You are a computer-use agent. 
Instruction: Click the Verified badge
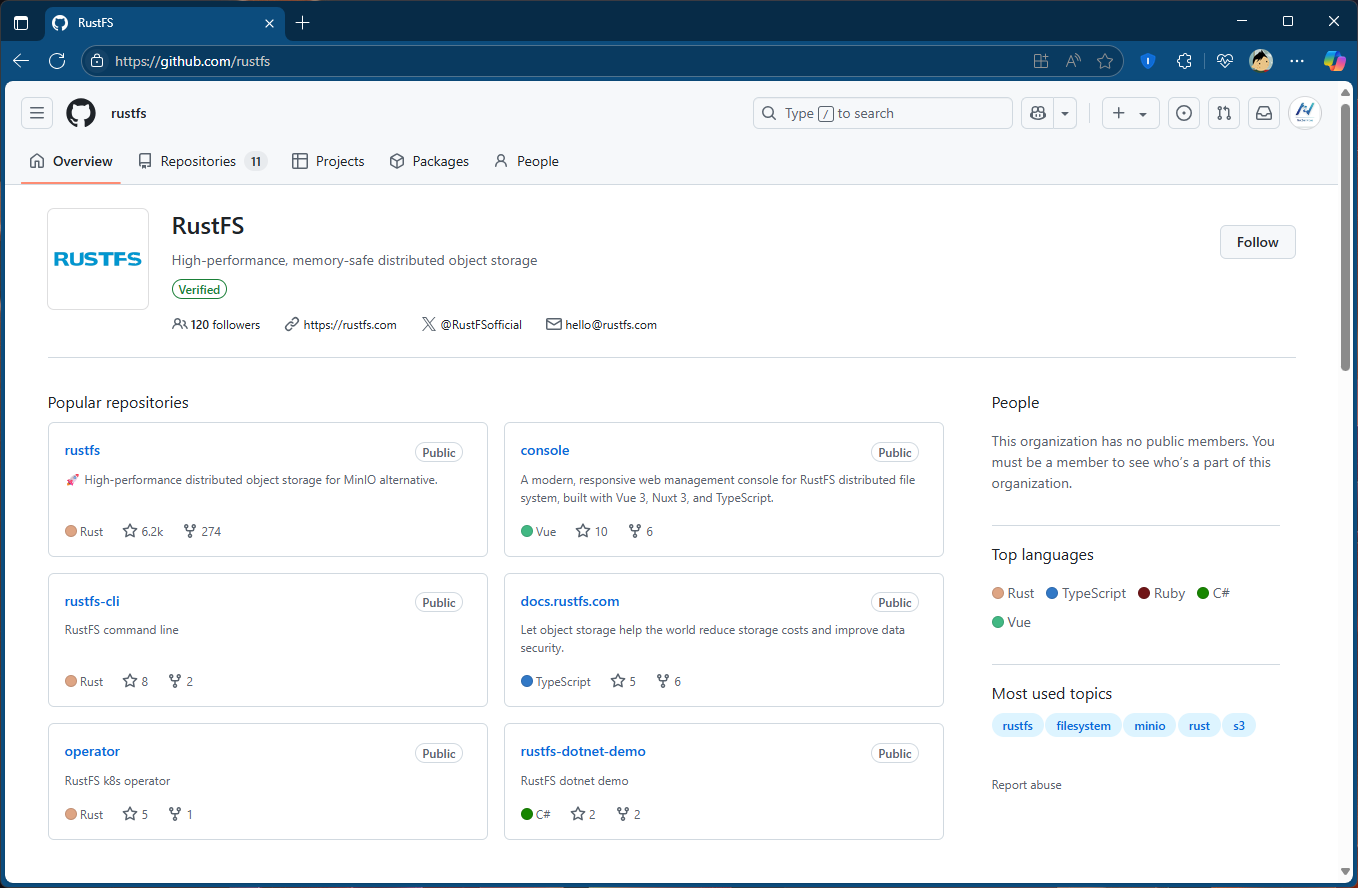pos(200,289)
